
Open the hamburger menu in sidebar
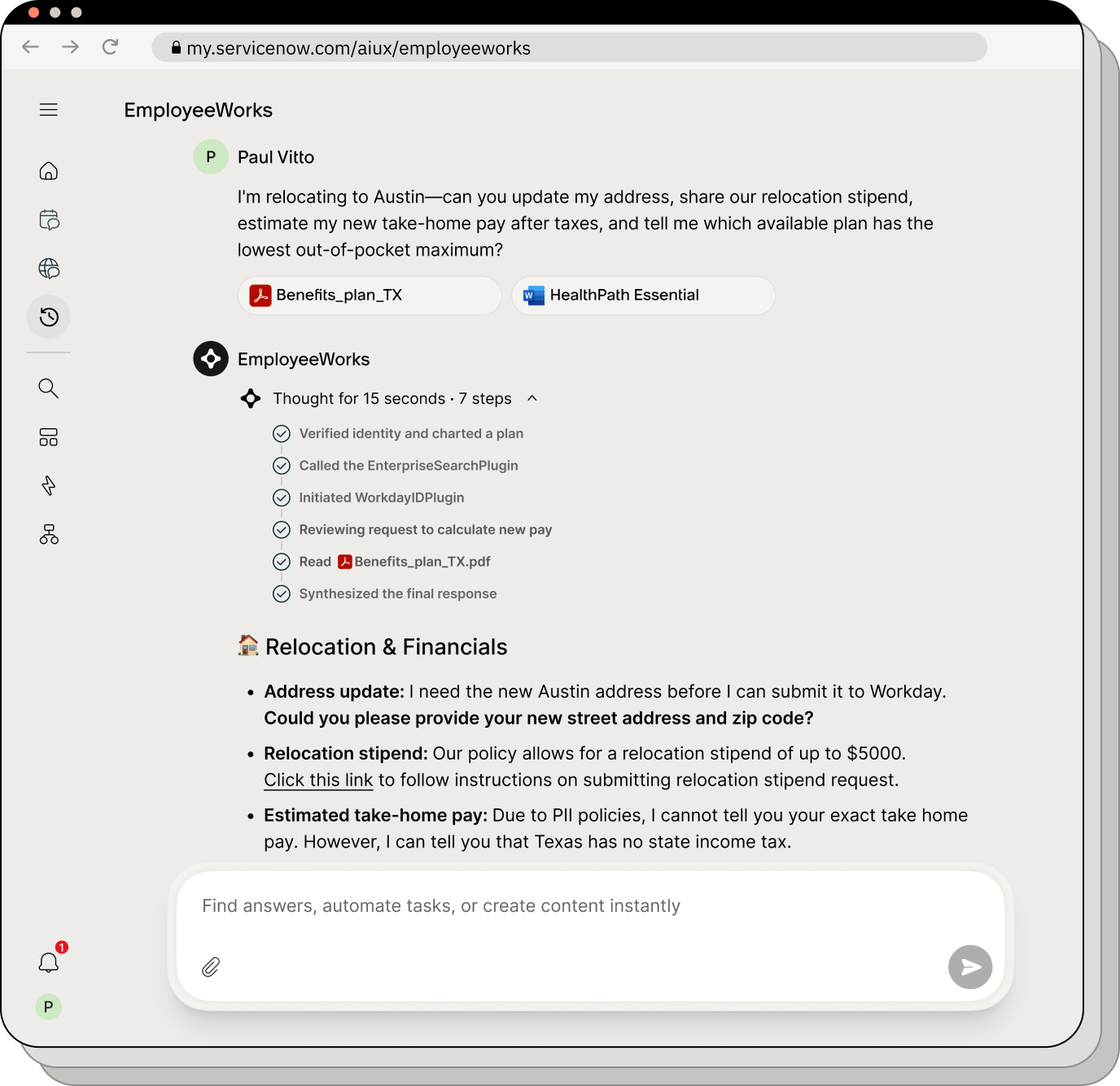[49, 110]
